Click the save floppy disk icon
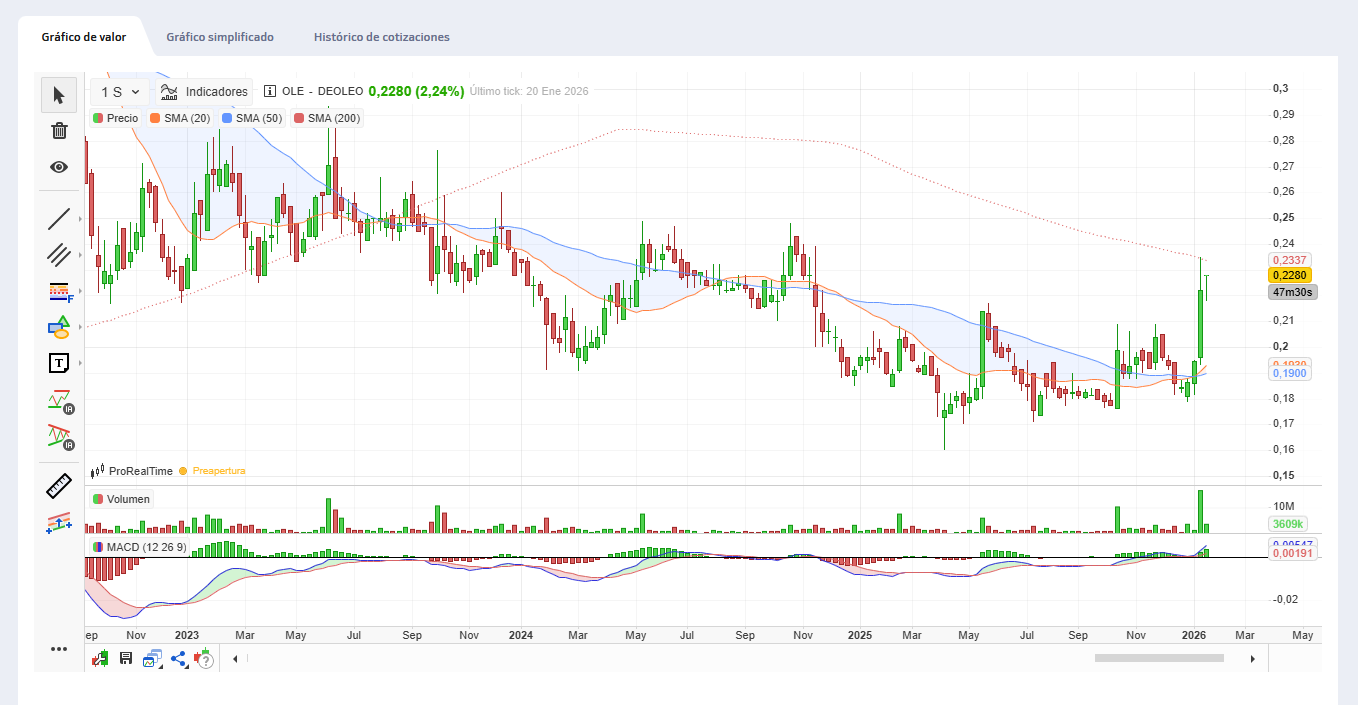This screenshot has width=1358, height=705. pos(126,658)
